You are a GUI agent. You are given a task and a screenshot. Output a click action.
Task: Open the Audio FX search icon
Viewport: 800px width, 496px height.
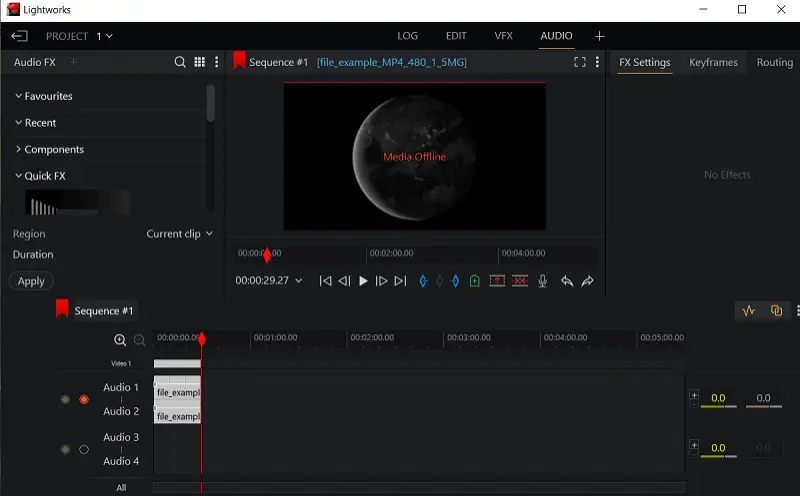tap(180, 62)
